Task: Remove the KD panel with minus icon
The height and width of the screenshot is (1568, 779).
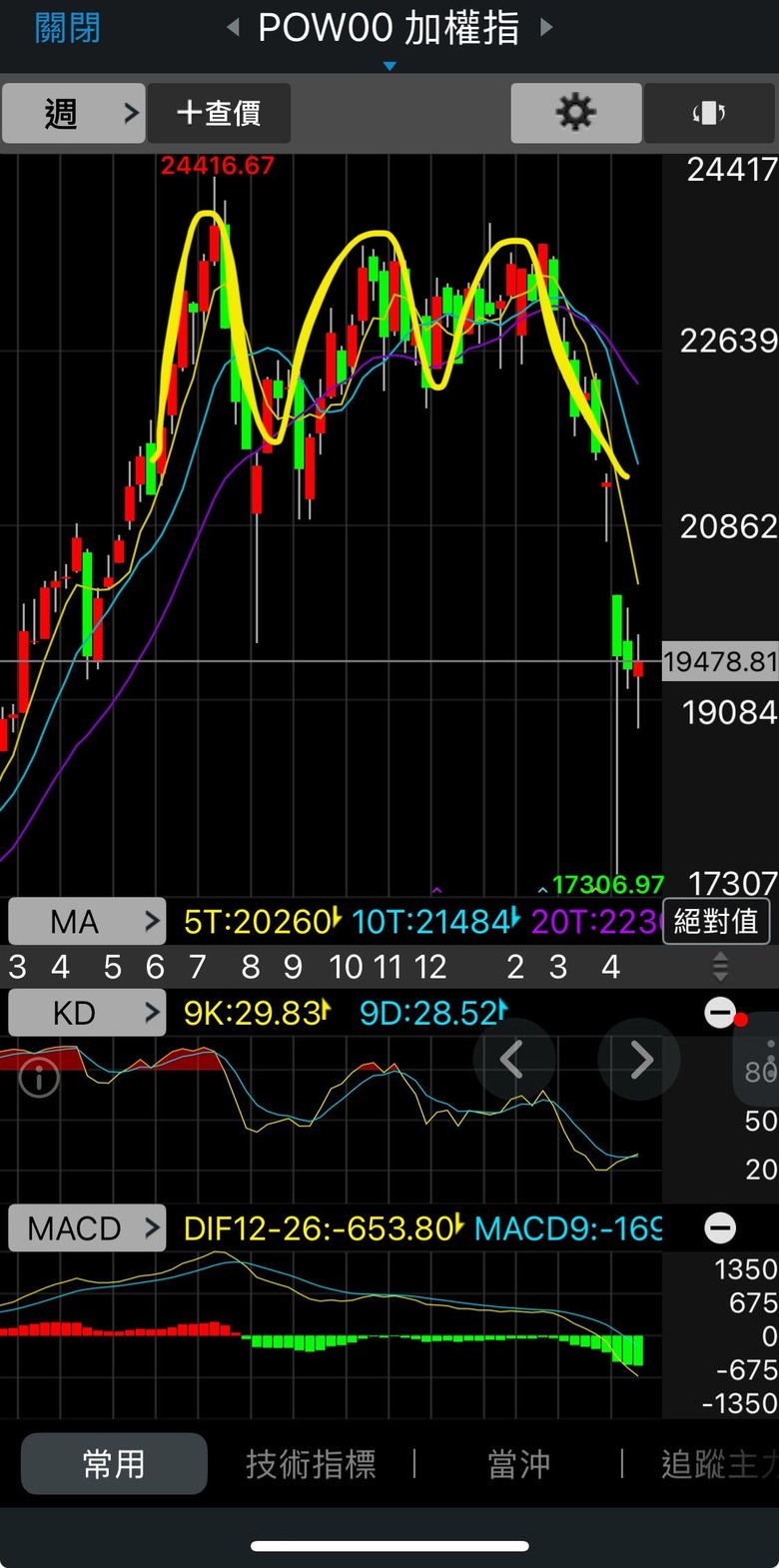Action: (719, 1014)
